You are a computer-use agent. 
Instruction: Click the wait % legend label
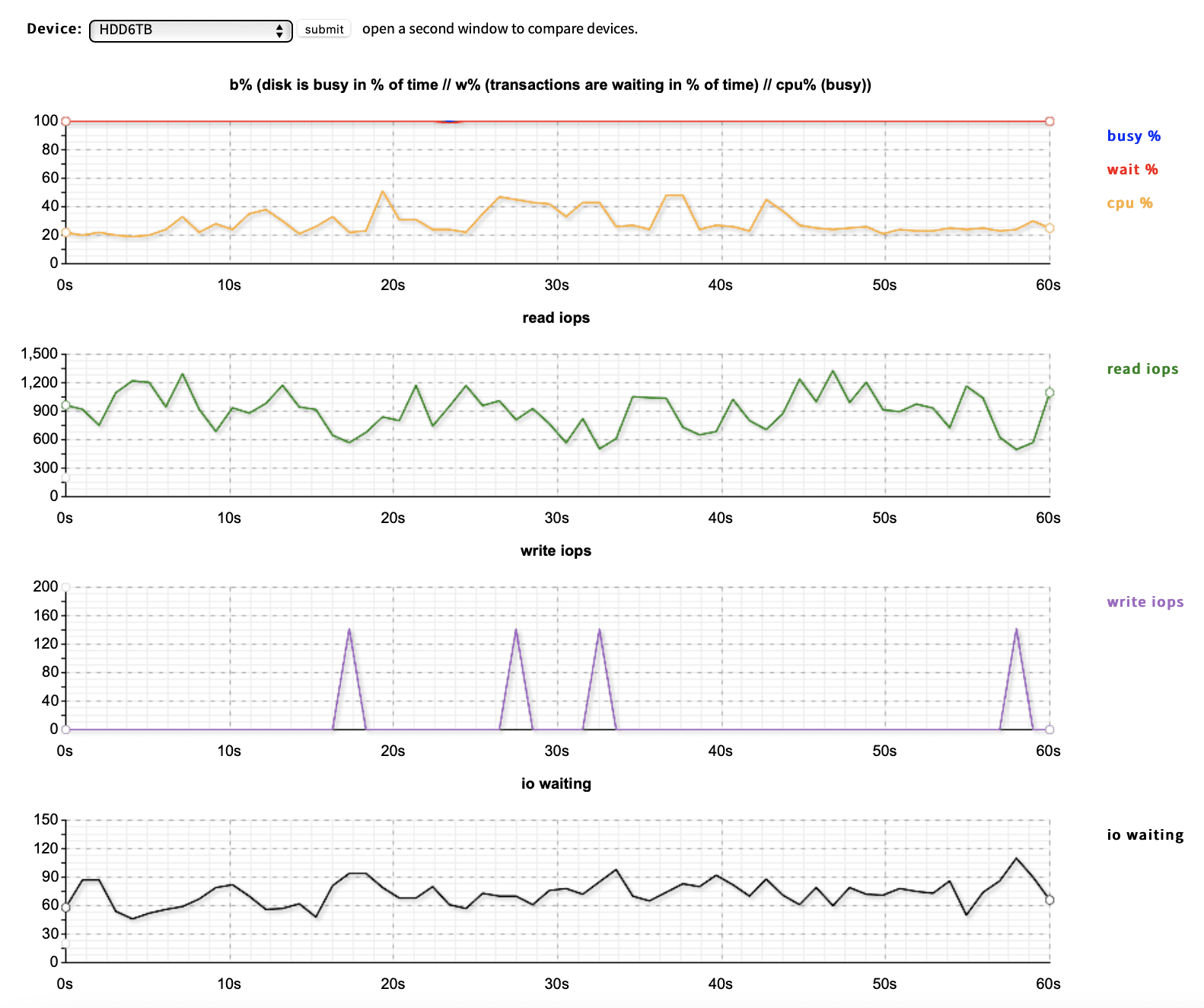click(1132, 170)
